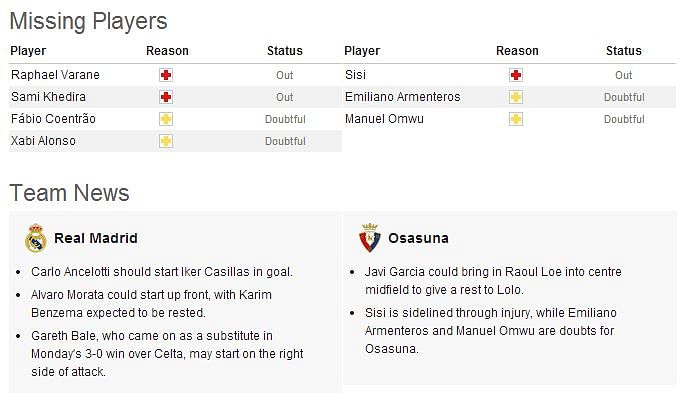
Task: Click Emiliano Armenteros's yellow doubtful icon
Action: [516, 97]
